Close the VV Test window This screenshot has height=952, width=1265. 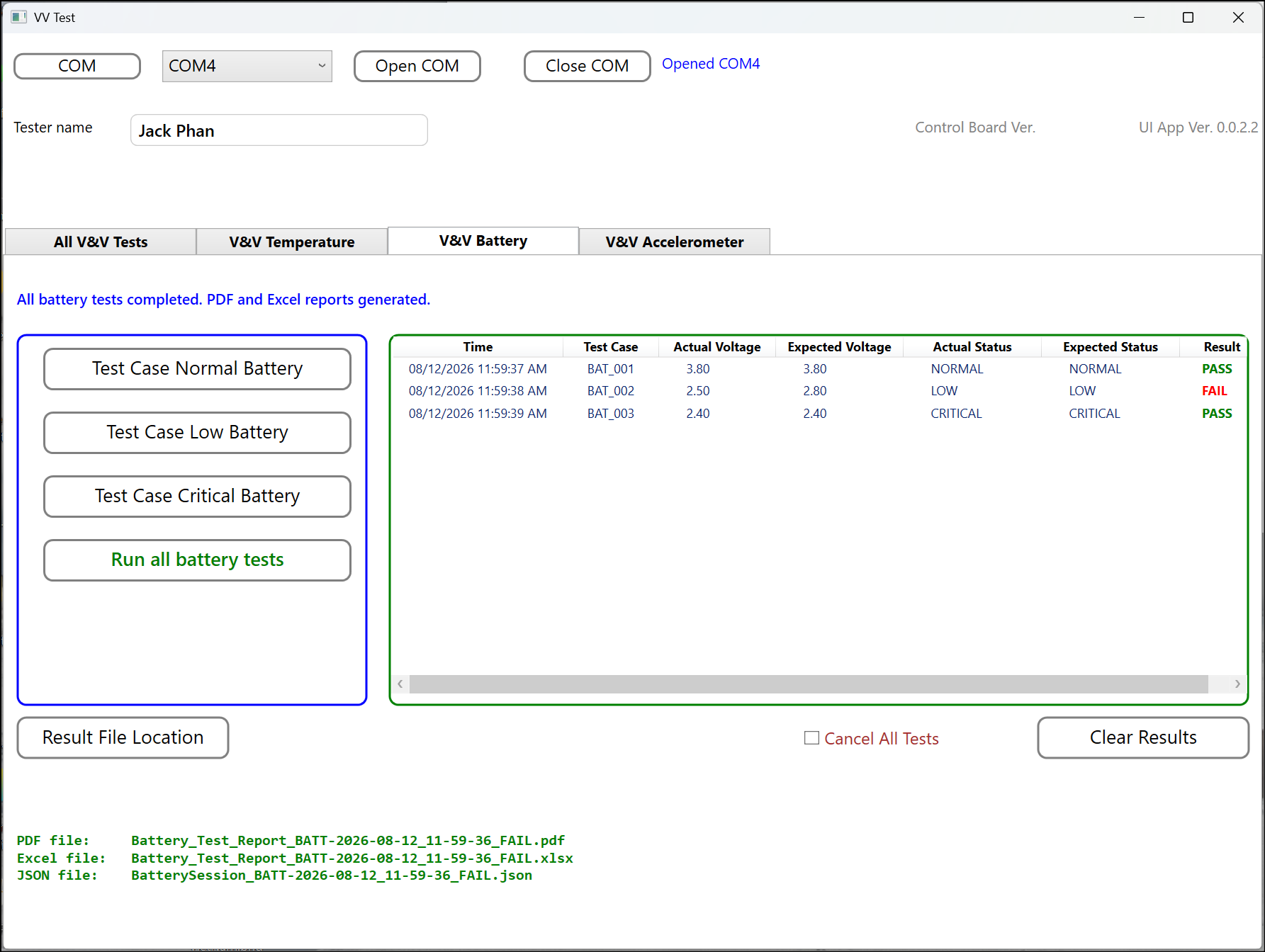pos(1238,17)
